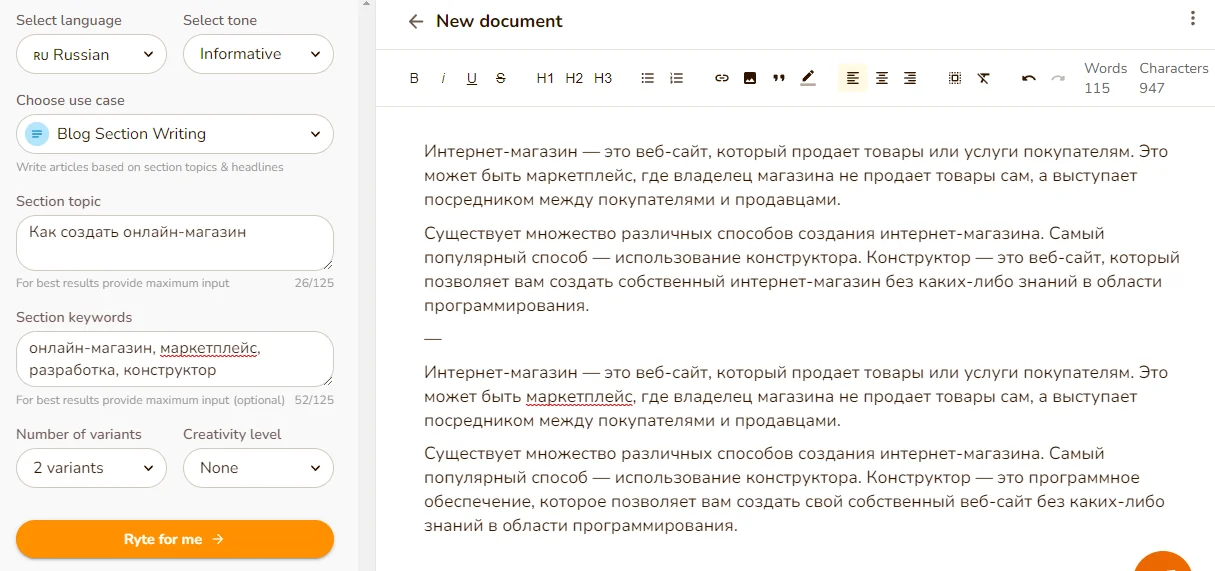Add a blockquote using the quote icon
Screen dimensions: 1215x571
(779, 78)
